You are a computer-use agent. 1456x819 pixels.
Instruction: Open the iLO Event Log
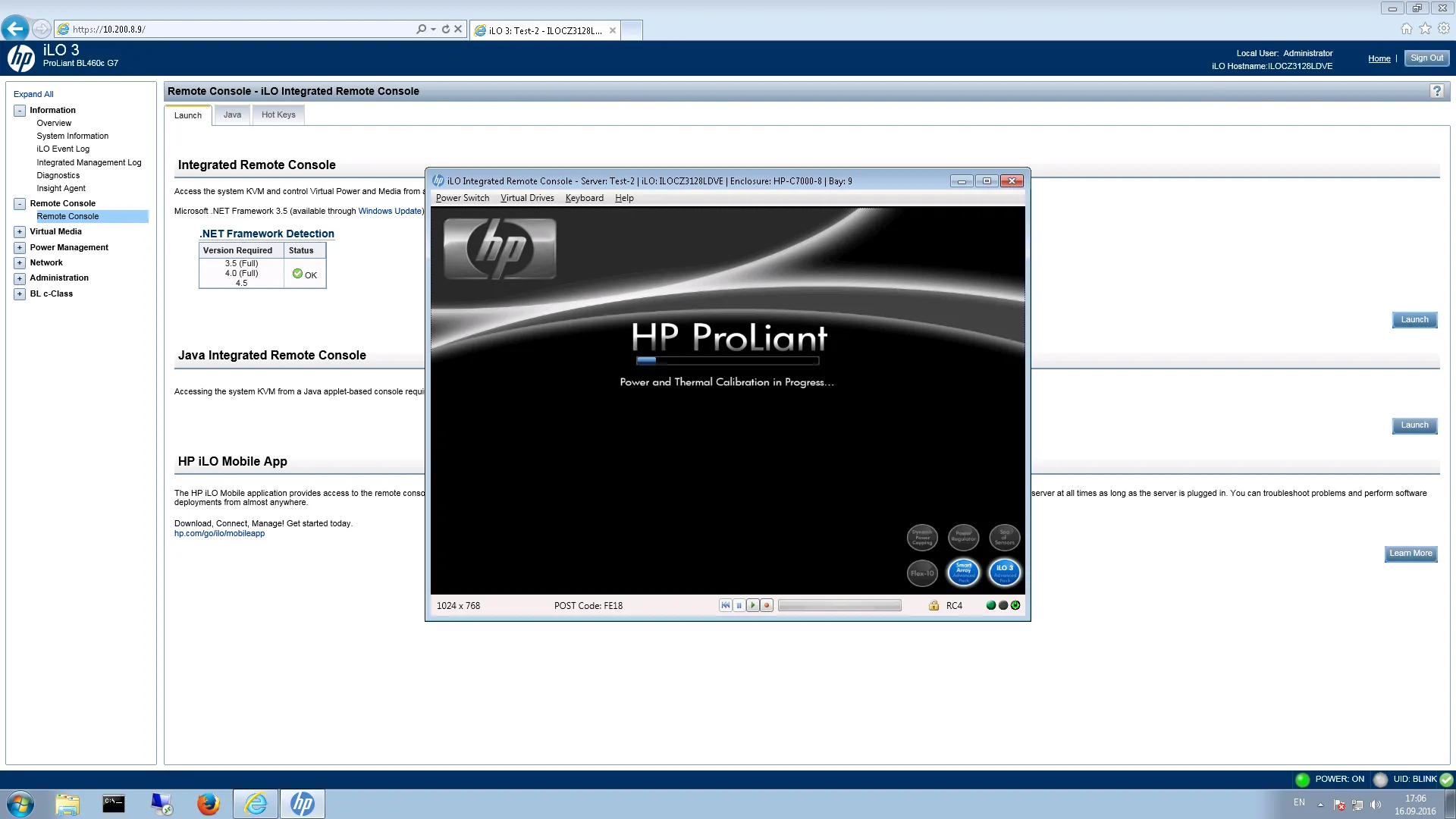(x=63, y=149)
